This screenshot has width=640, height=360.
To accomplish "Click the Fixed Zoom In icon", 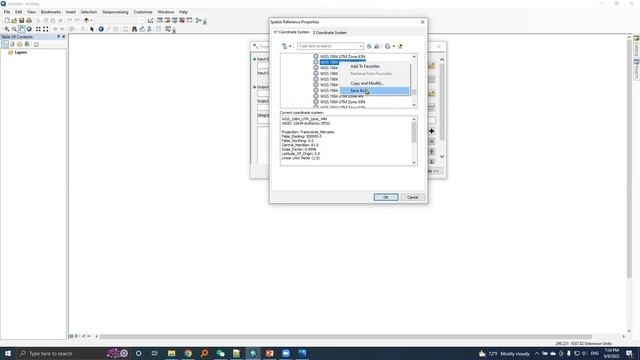I will pyautogui.click(x=38, y=29).
